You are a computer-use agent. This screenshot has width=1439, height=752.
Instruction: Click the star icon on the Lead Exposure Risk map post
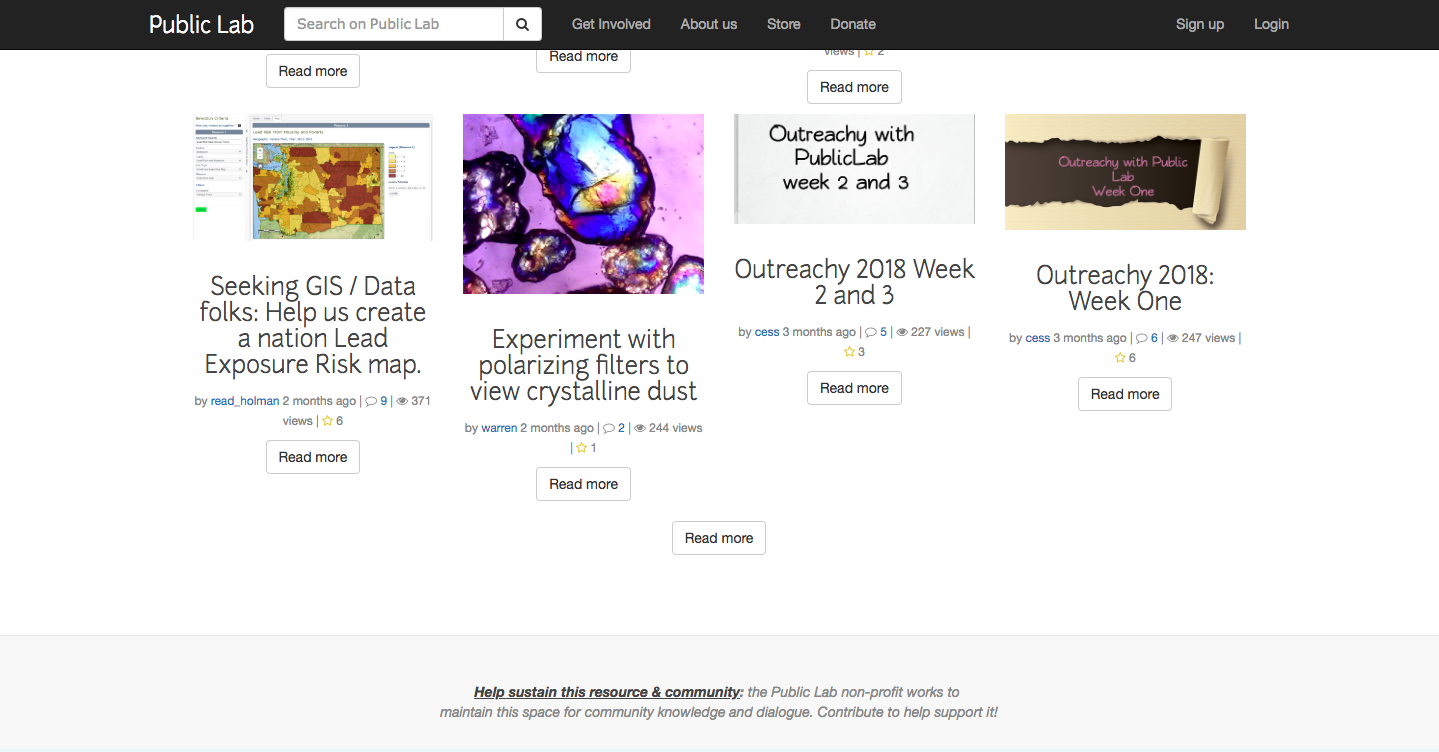[x=327, y=420]
